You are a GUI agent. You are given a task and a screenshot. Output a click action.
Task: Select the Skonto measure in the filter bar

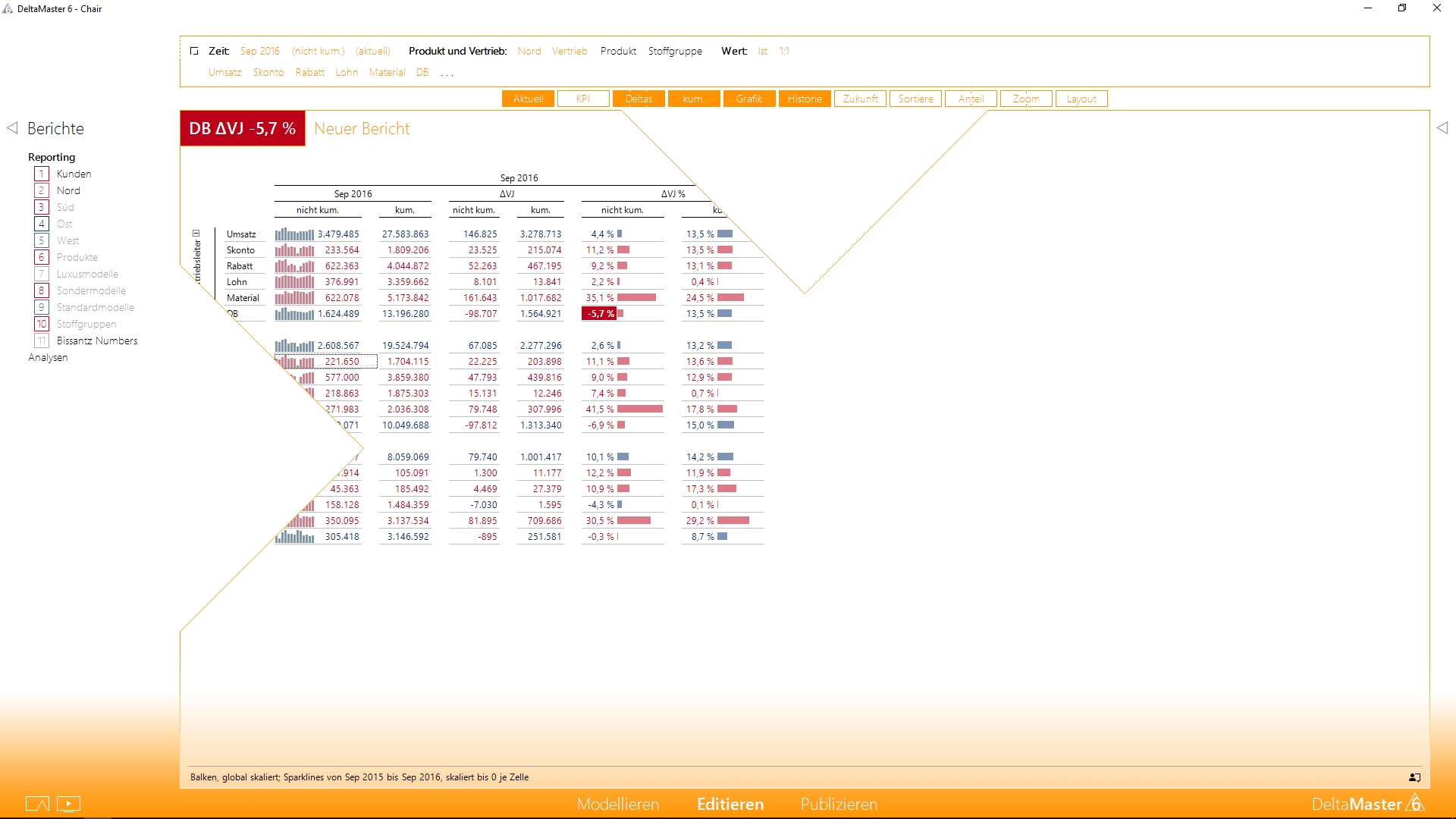pos(268,72)
